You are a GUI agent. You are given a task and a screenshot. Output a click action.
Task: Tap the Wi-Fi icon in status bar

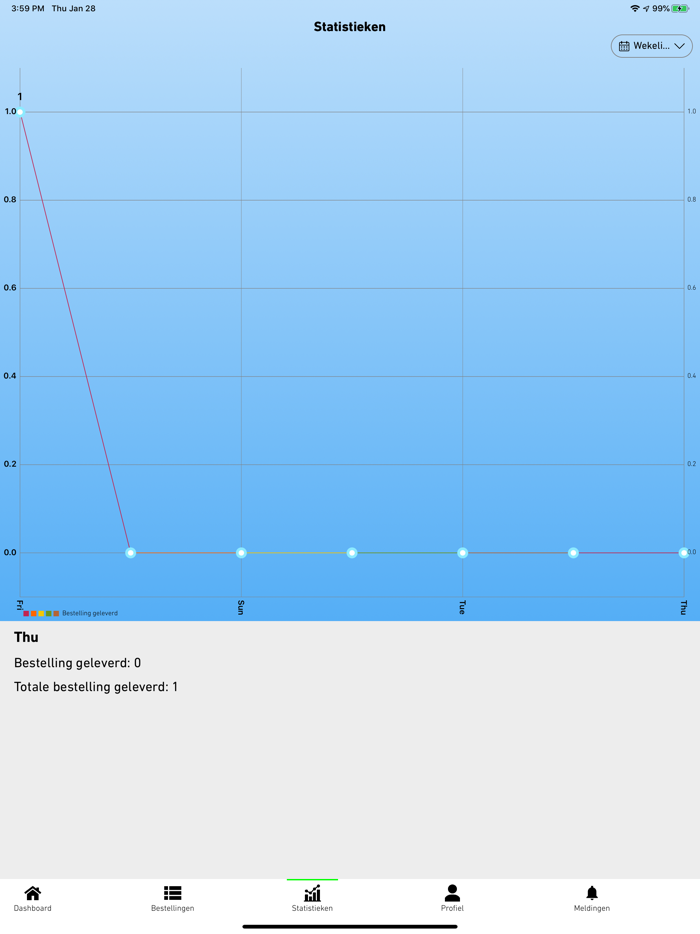pyautogui.click(x=635, y=8)
